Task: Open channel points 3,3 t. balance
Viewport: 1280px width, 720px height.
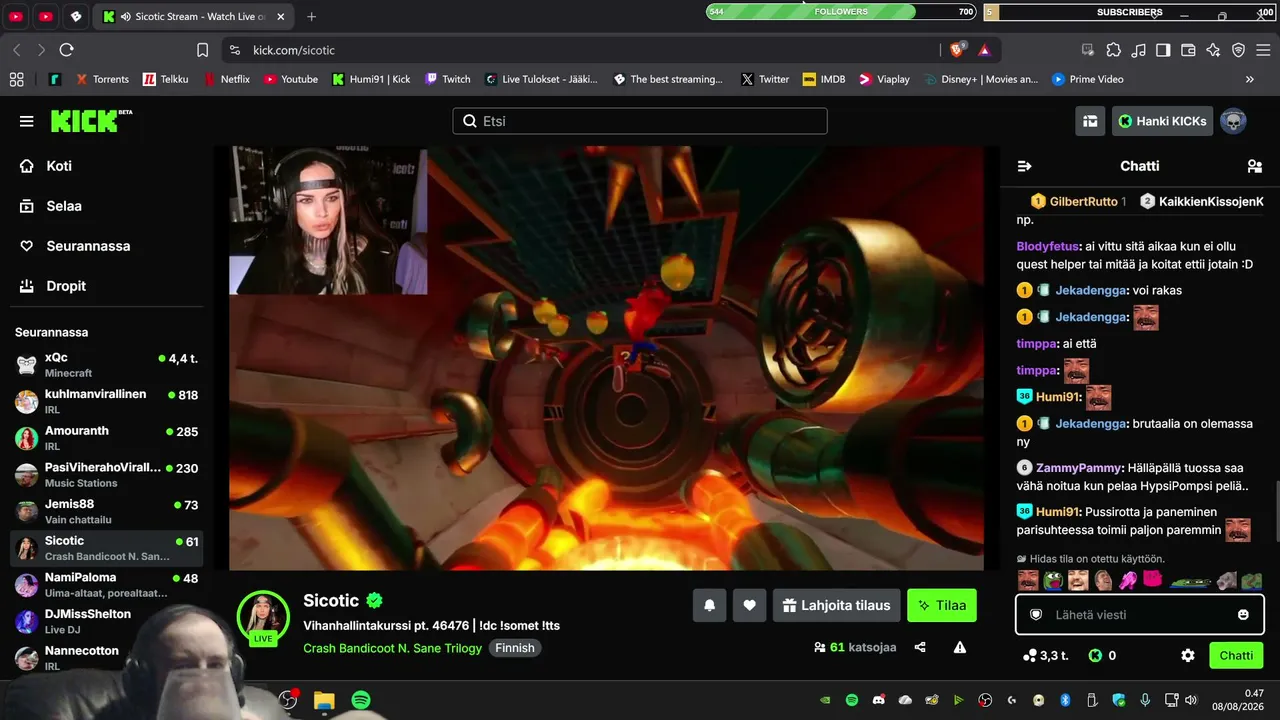Action: pos(1046,656)
